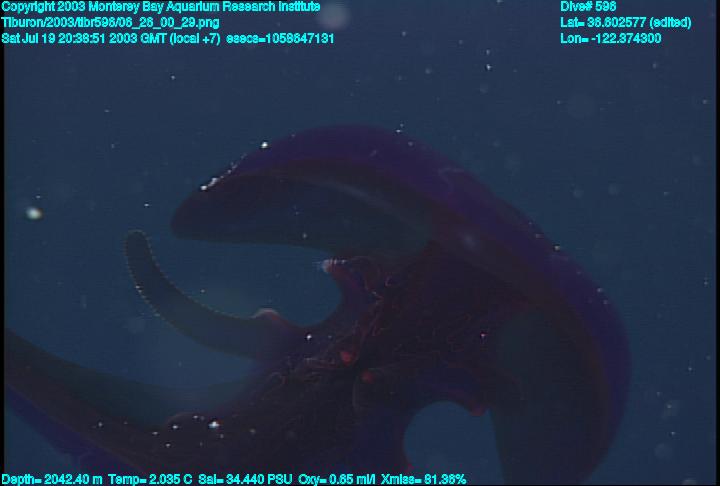Click the serrated curved arm of the jellyfish
This screenshot has height=486, width=720.
tap(160, 290)
